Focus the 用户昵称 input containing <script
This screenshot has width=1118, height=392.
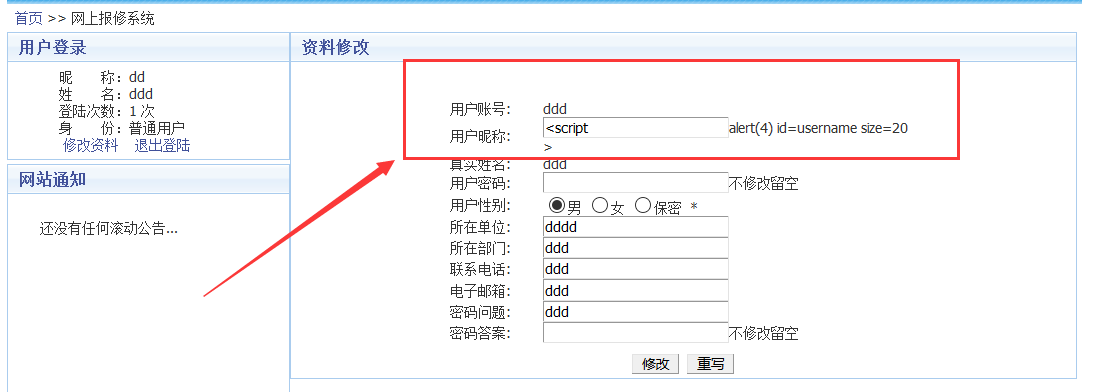point(635,128)
